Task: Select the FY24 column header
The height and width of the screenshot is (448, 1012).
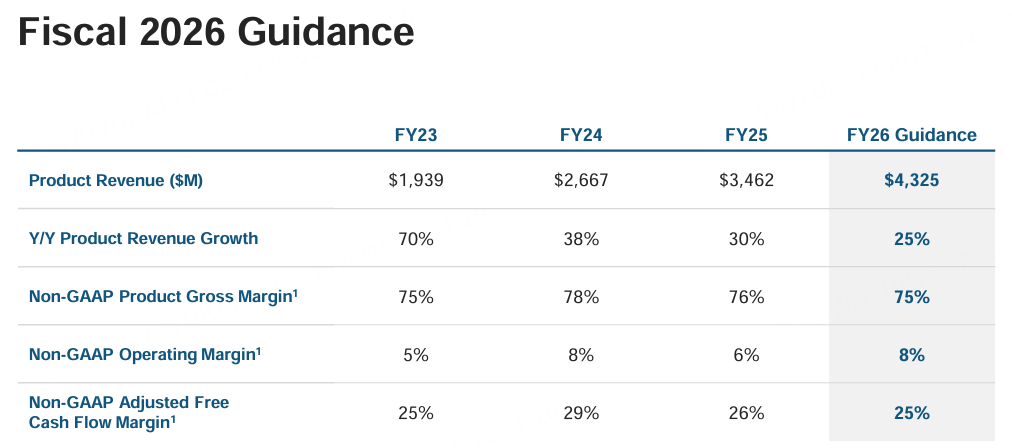Action: [581, 135]
